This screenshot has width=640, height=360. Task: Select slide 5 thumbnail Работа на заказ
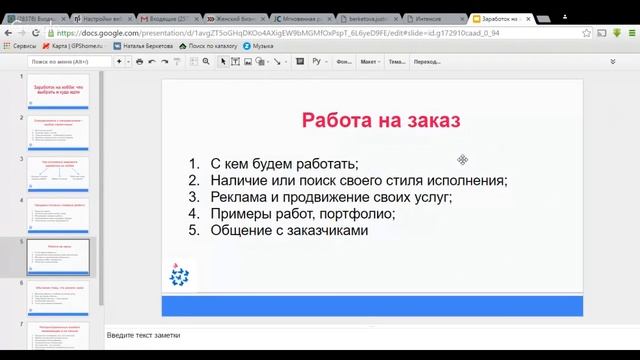58,257
